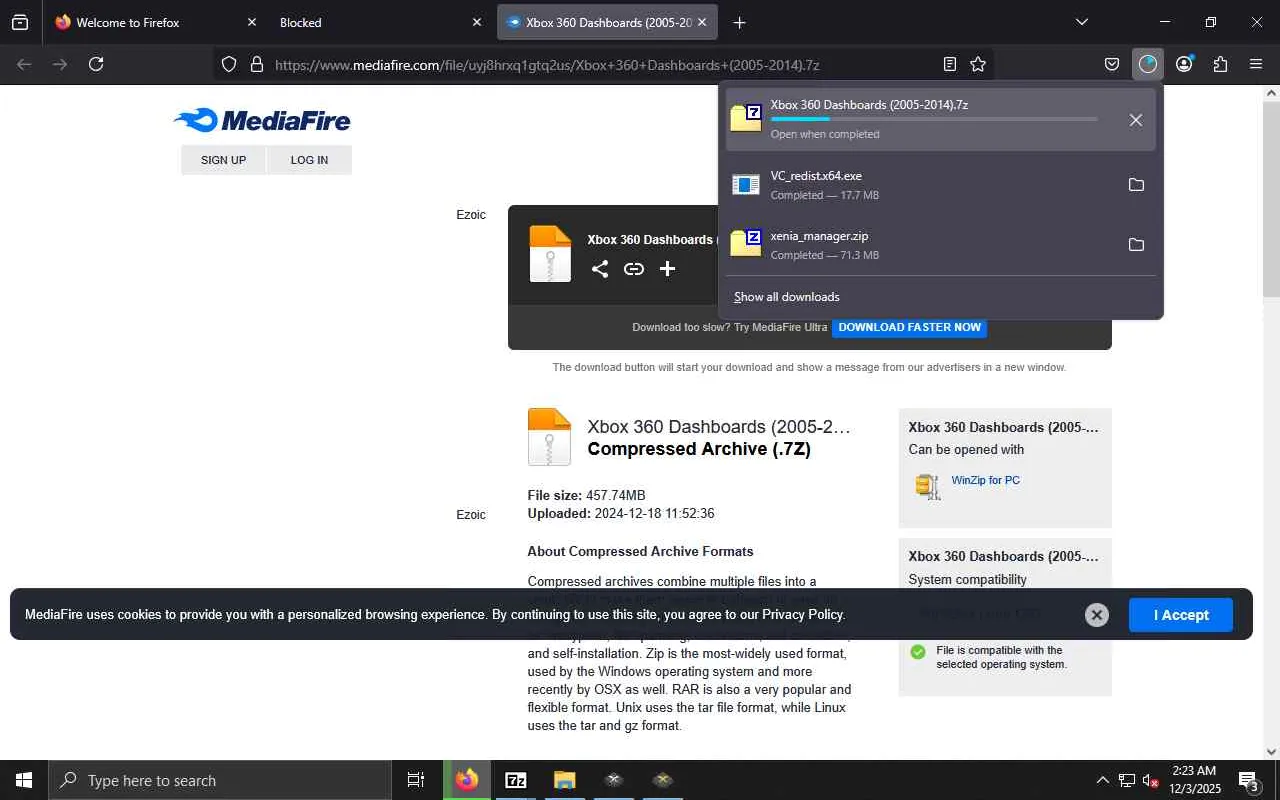Image resolution: width=1280 pixels, height=800 pixels.
Task: Click the scrollbar up arrow
Action: coord(1271,93)
